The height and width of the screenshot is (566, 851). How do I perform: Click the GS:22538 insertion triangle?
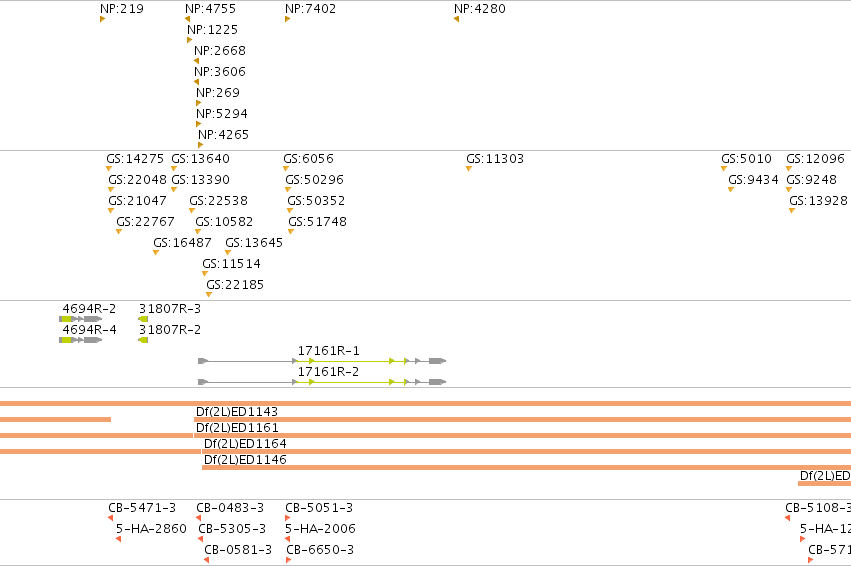click(x=192, y=211)
